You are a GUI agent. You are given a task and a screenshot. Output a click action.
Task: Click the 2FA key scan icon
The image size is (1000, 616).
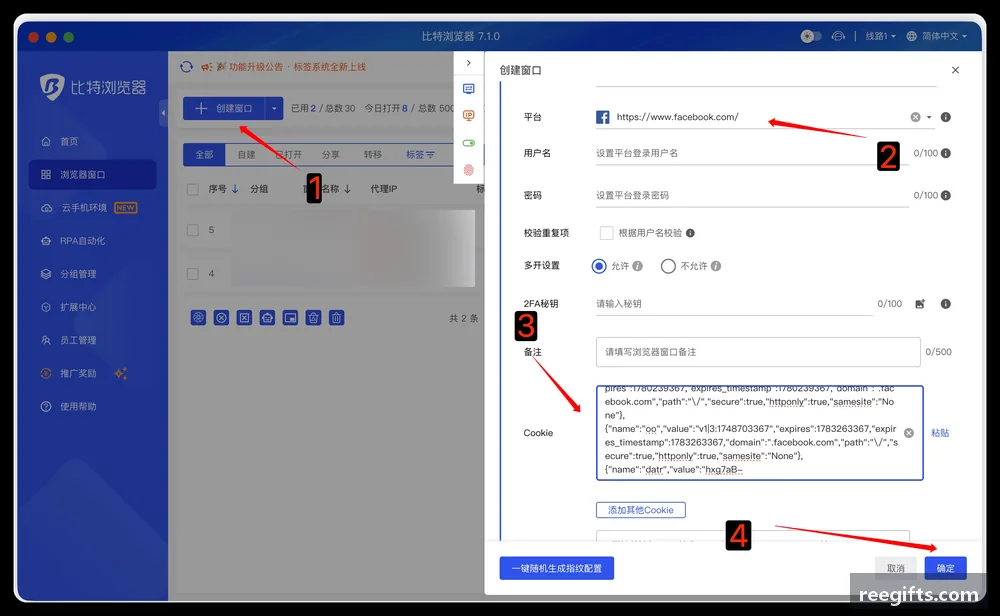coord(920,304)
